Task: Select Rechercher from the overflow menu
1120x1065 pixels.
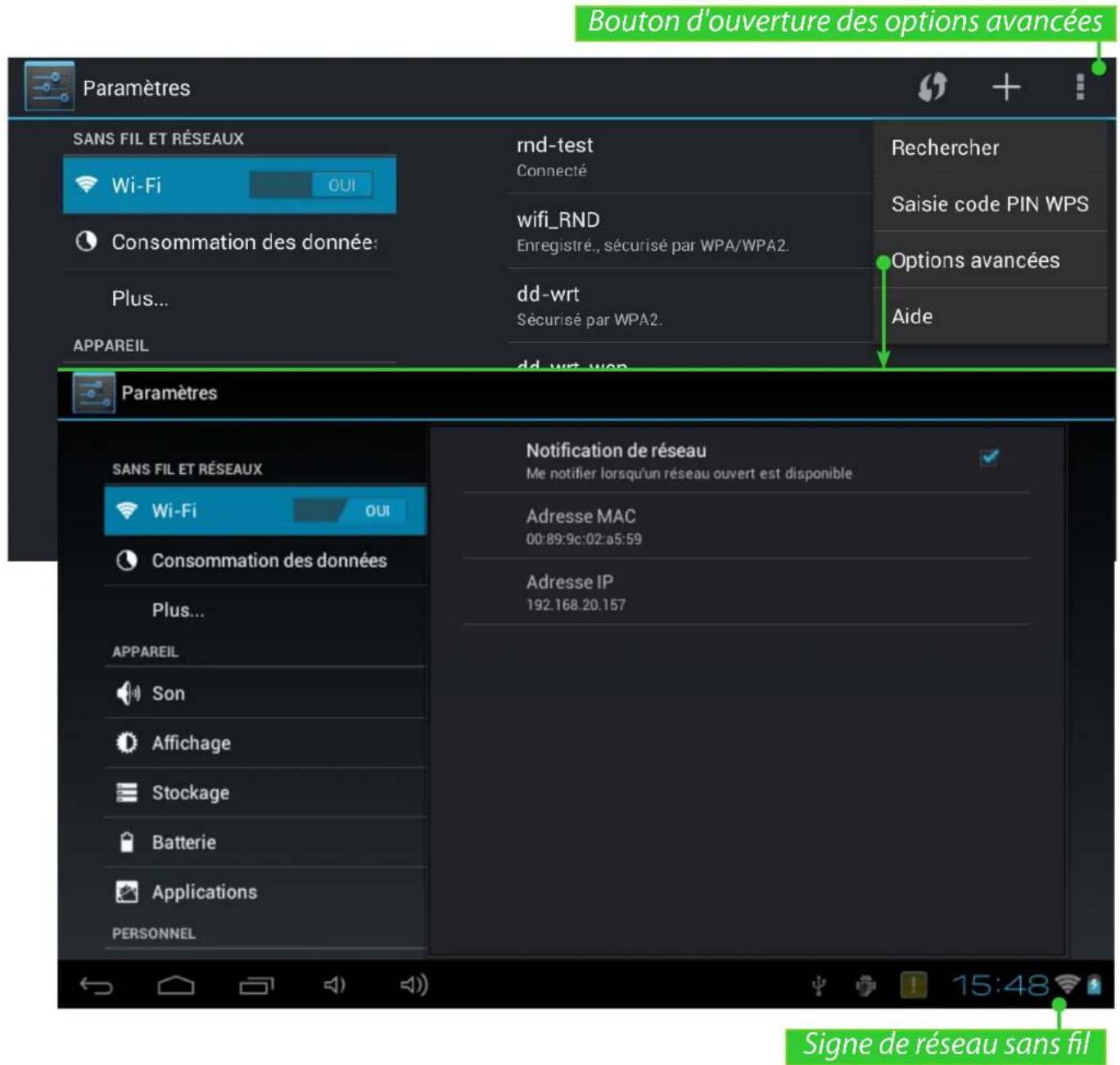Action: pyautogui.click(x=990, y=148)
